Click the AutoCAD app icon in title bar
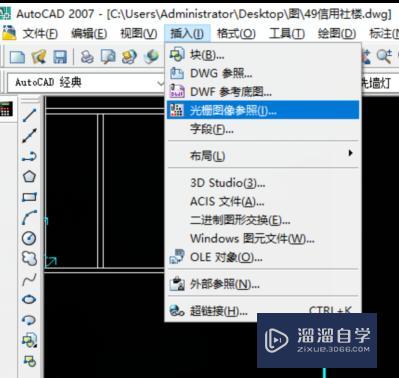Viewport: 399px width, 378px height. click(x=5, y=13)
